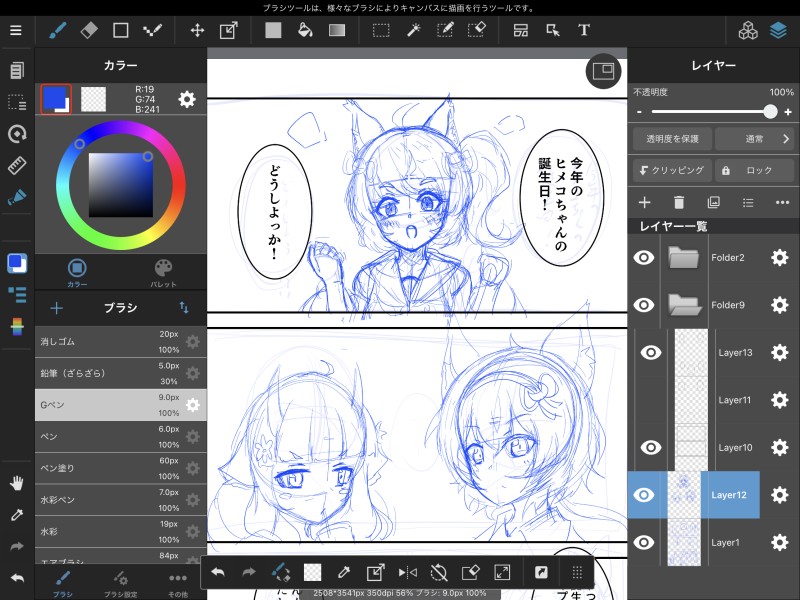
Task: Click the layer opacity slider handle
Action: pos(770,112)
